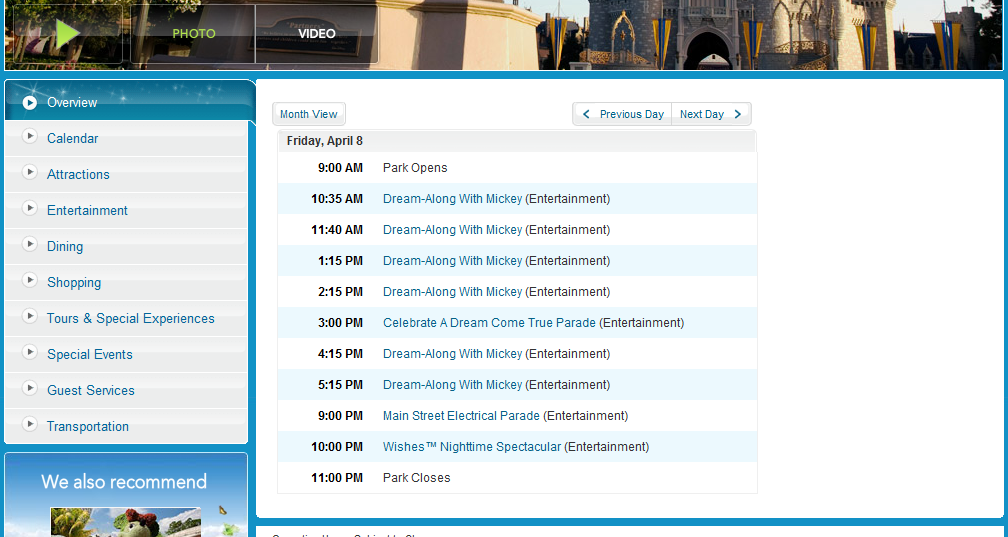Click the arrow icon beside Attractions
Viewport: 1008px width, 537px height.
pos(30,172)
